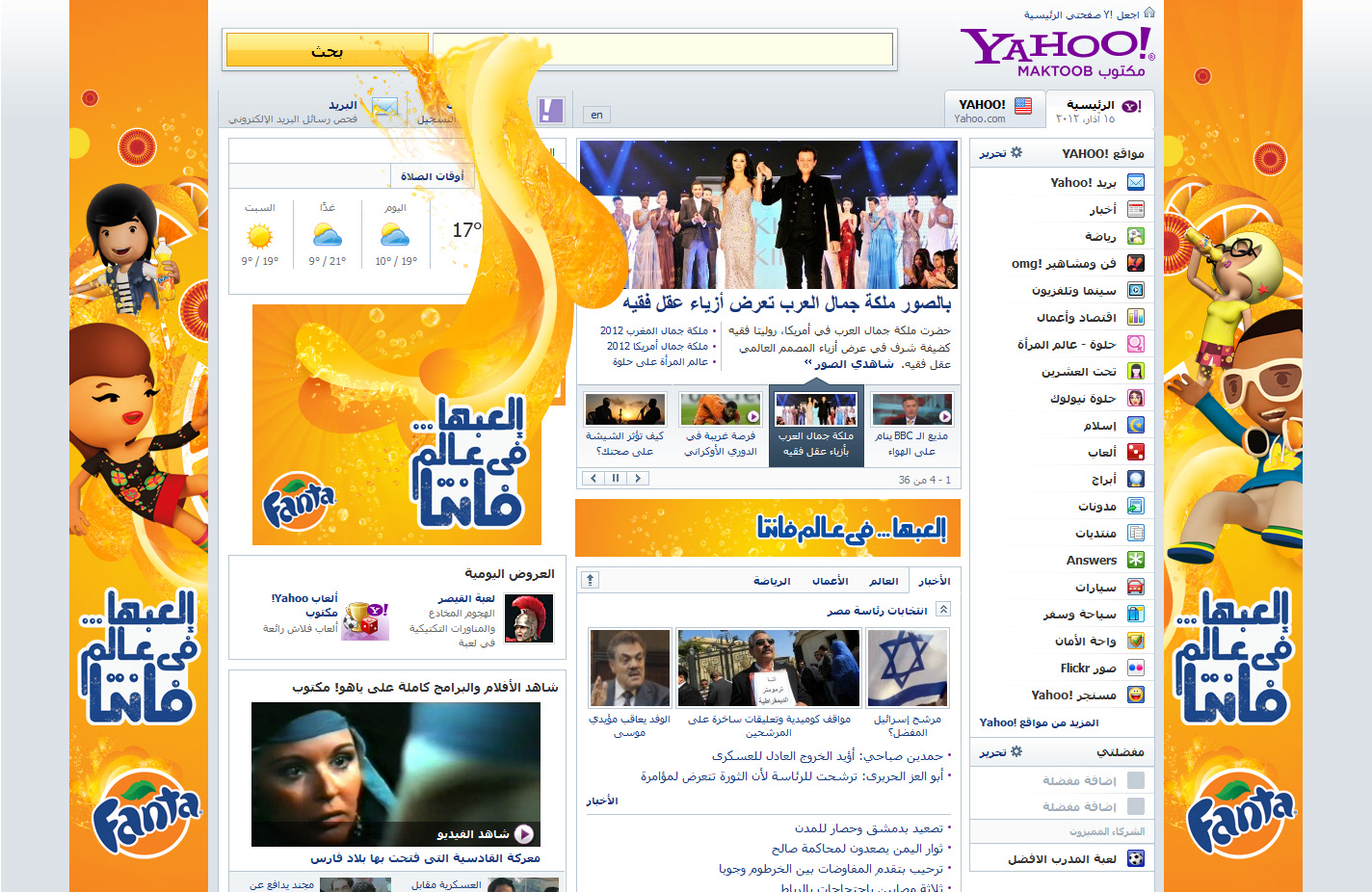
Task: Switch language with the en button
Action: (x=596, y=116)
